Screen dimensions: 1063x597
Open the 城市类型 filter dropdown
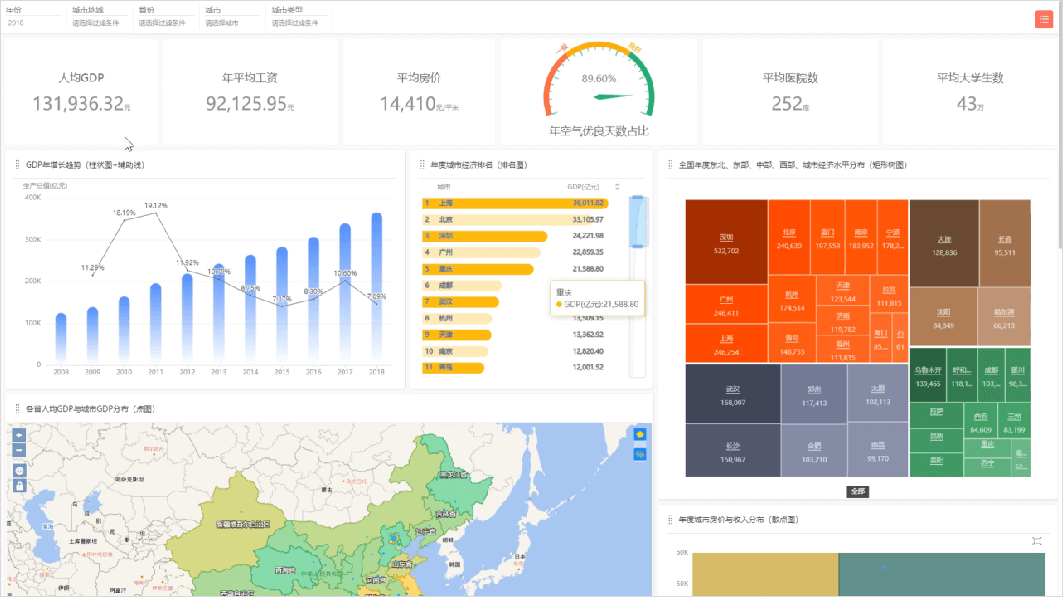click(x=295, y=22)
